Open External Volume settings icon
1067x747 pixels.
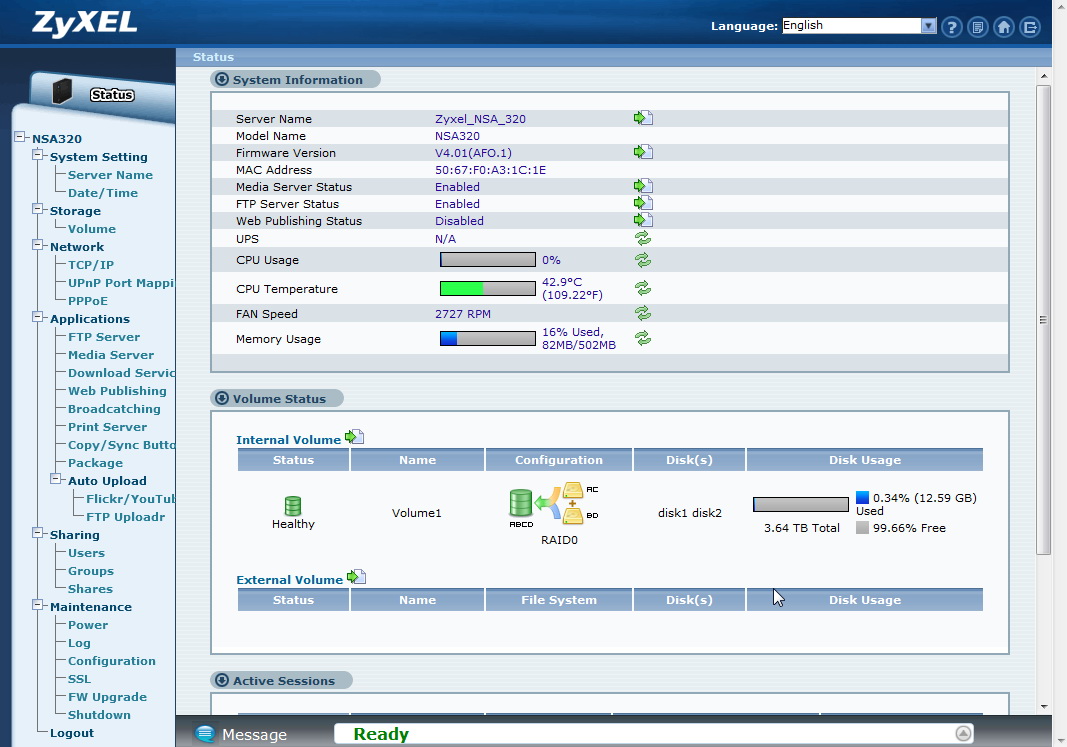point(357,577)
